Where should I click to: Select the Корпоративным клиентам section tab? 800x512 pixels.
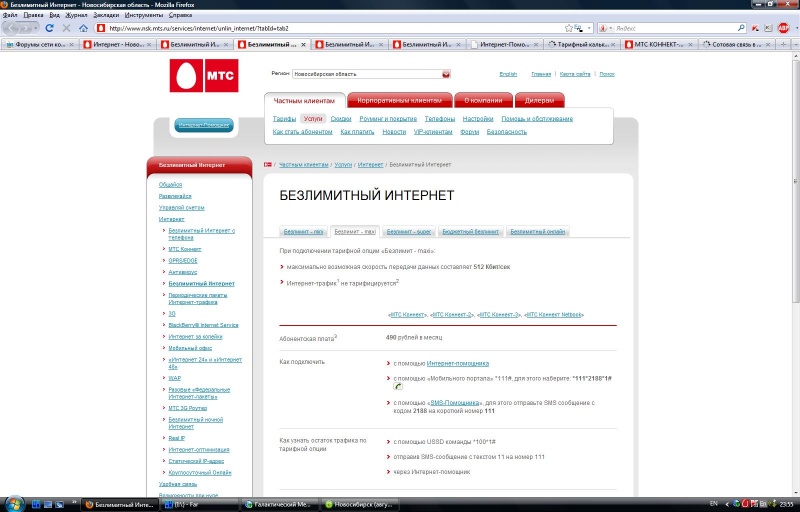[x=400, y=100]
